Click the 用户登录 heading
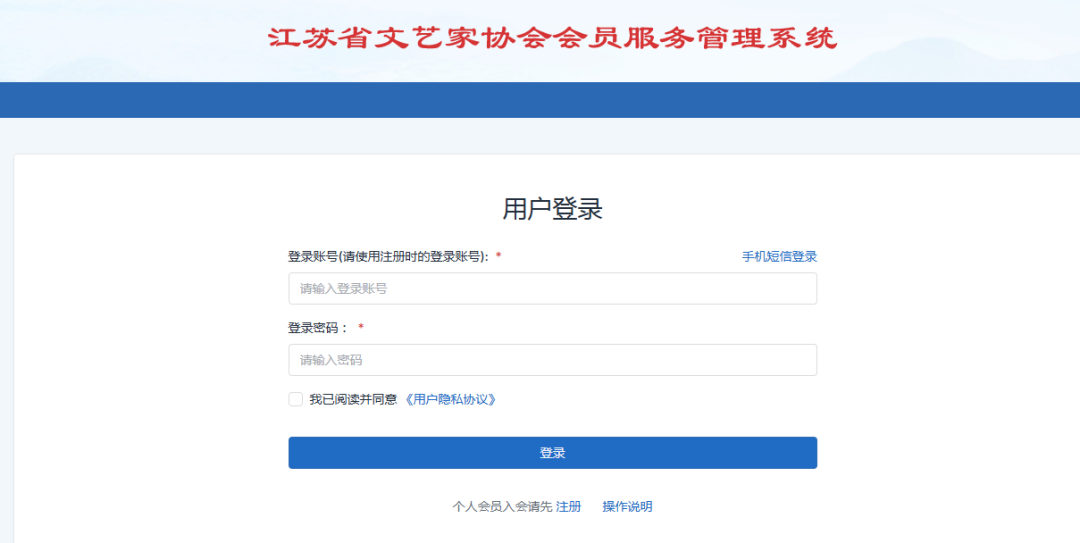The height and width of the screenshot is (543, 1080). coord(552,209)
